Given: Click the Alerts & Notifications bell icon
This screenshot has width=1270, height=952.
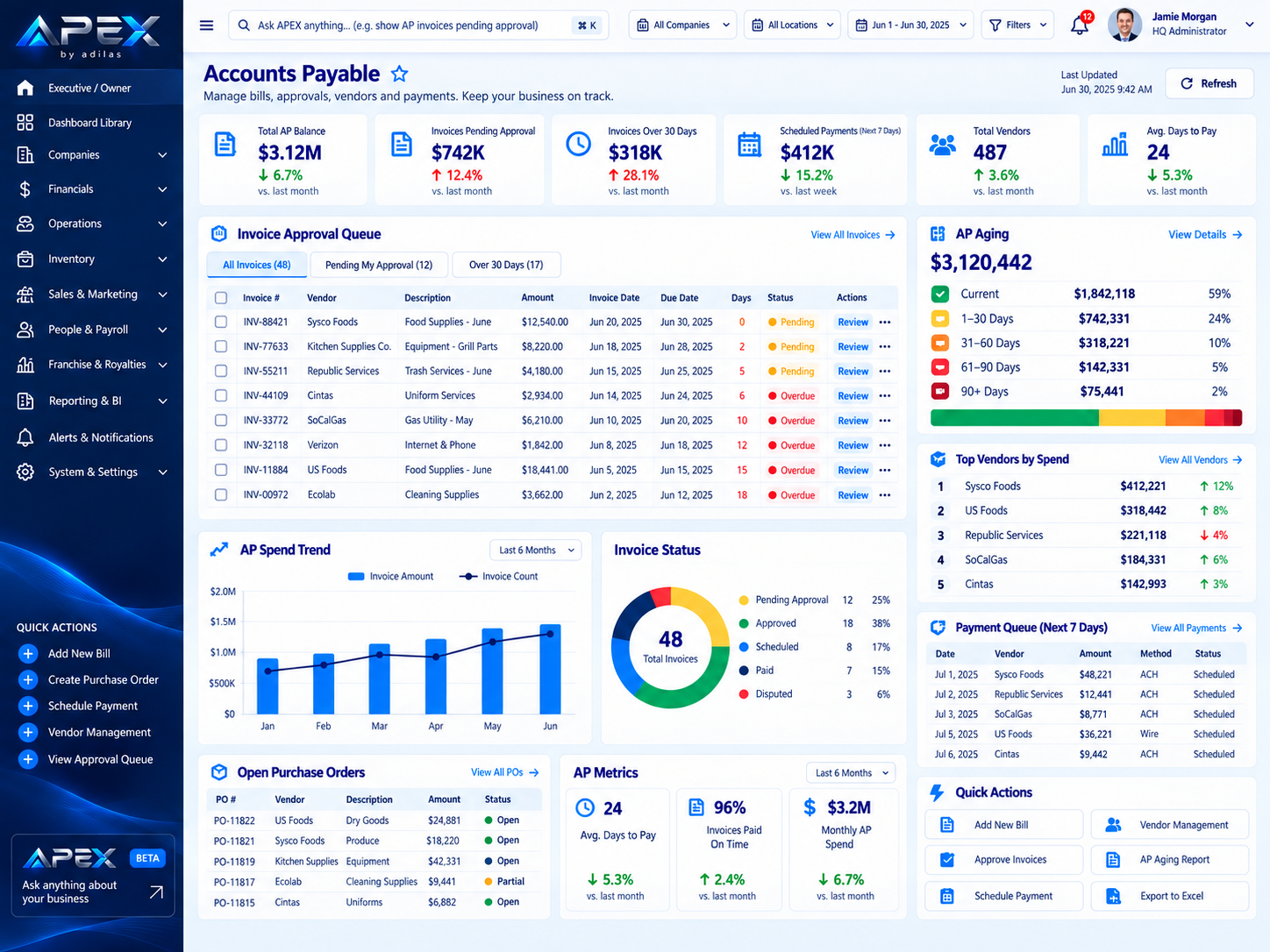Looking at the screenshot, I should [x=25, y=437].
